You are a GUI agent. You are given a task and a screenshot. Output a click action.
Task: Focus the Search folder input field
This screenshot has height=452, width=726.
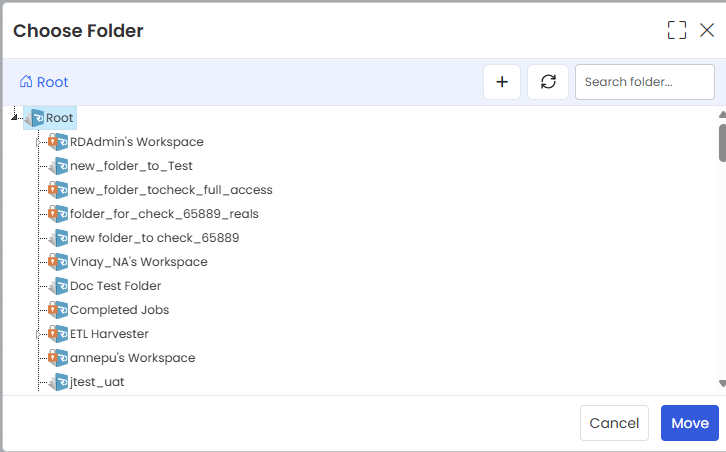[645, 82]
